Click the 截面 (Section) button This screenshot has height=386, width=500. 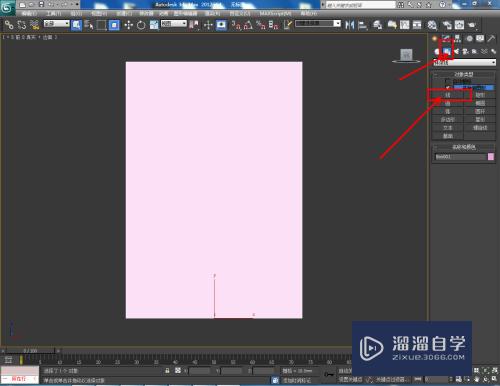pos(448,136)
